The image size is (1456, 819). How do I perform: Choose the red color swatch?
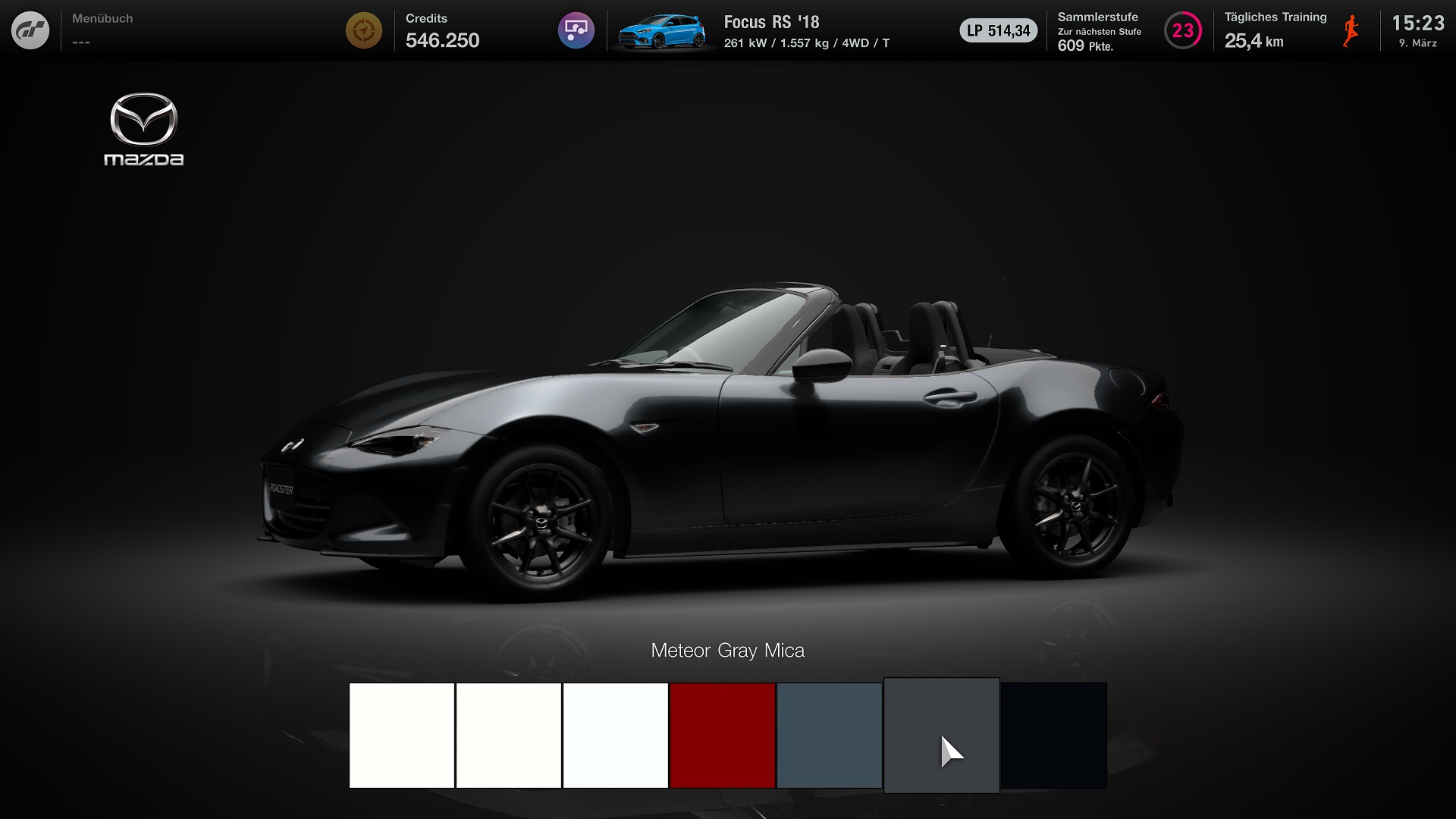click(722, 735)
